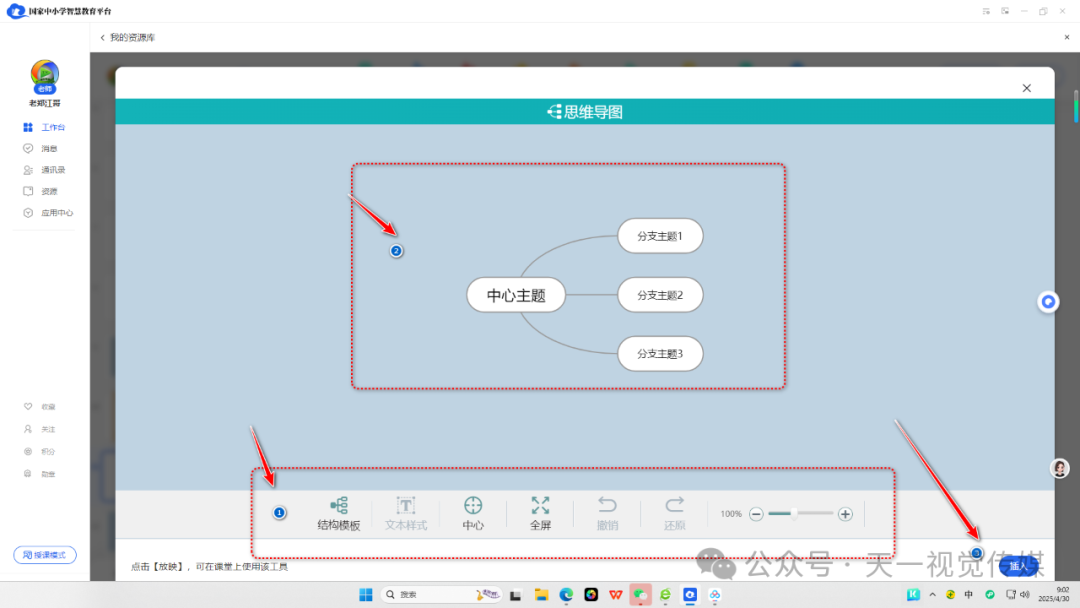Switch to 工作台 in the sidebar

pos(46,126)
